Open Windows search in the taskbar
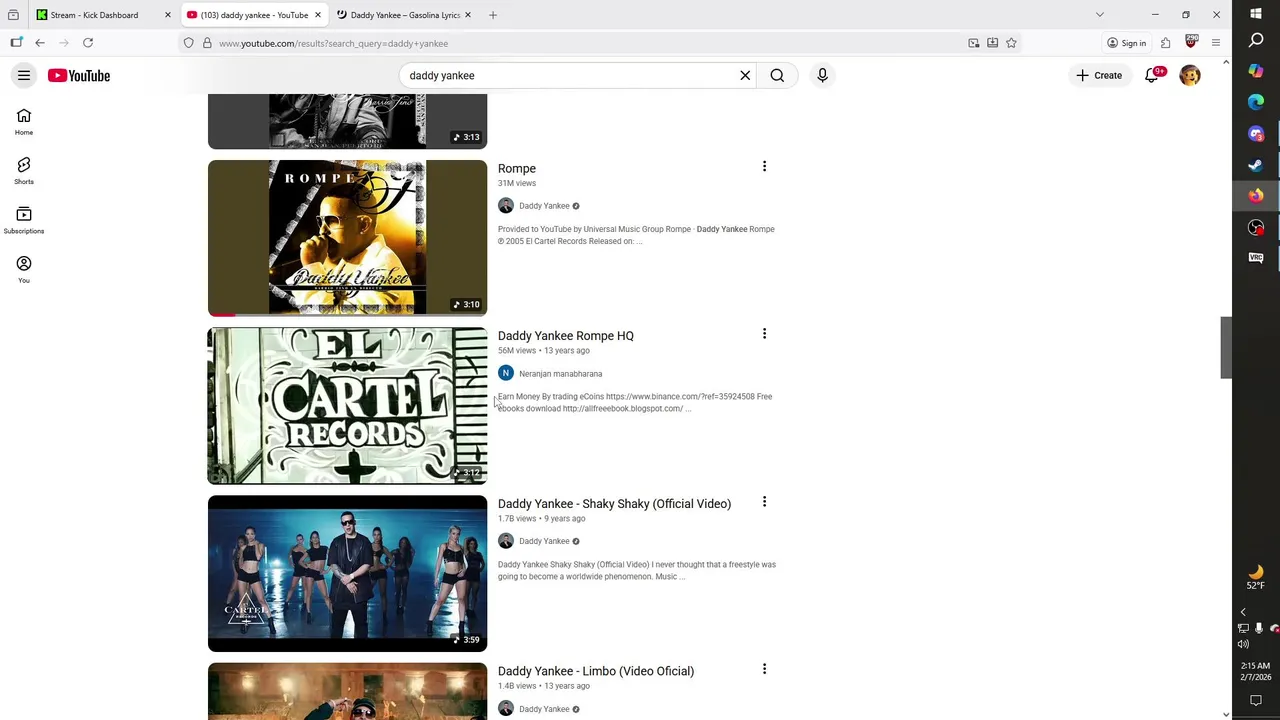1280x720 pixels. [x=1256, y=40]
